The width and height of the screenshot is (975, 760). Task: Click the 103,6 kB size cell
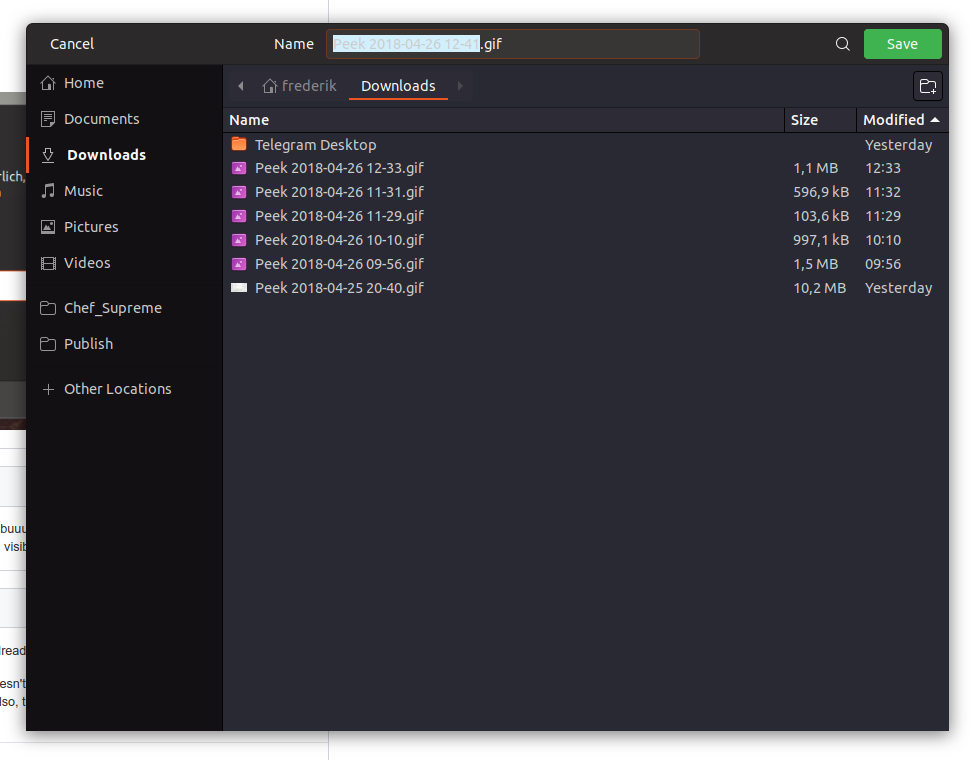[821, 216]
